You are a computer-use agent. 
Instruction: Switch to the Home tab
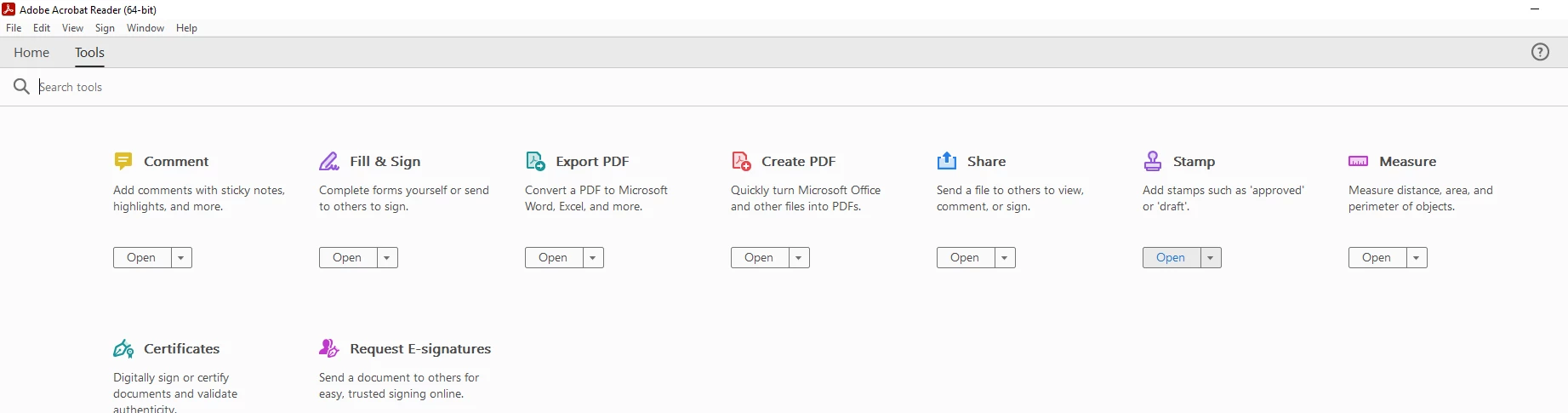click(31, 53)
